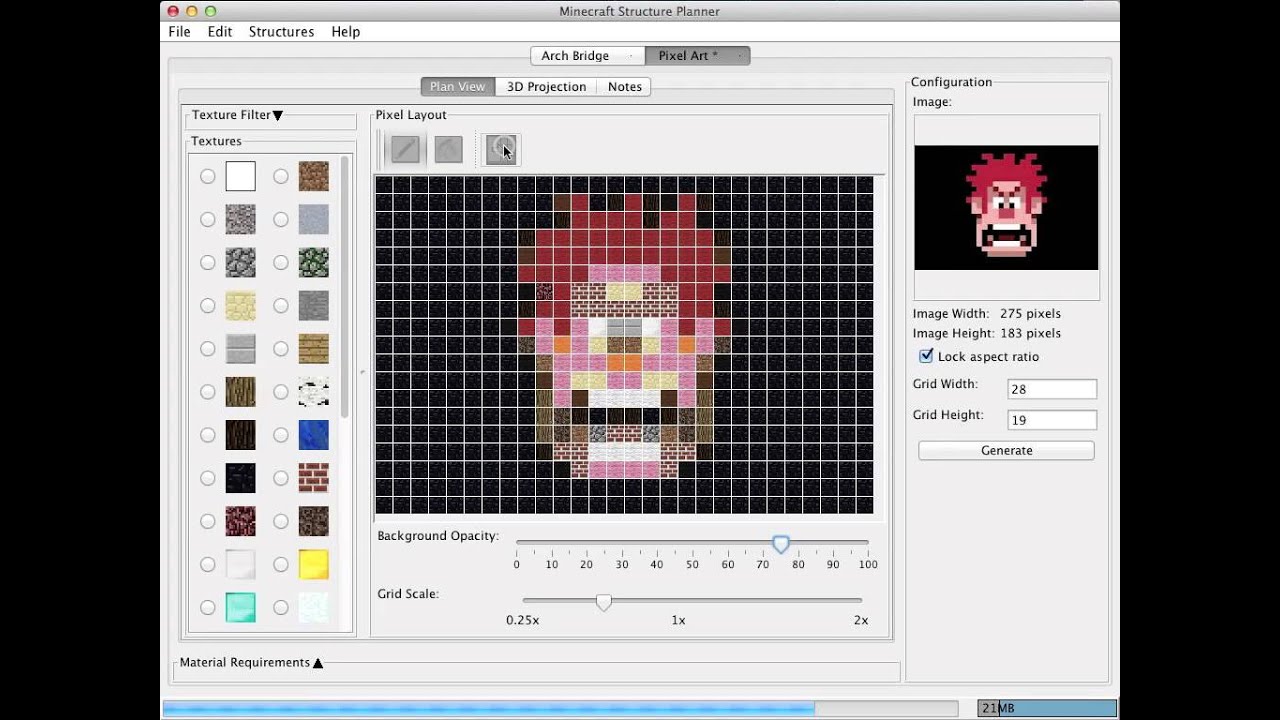Select radio button beside black obsidian texture
Screen dimensions: 1280x720
(x=207, y=478)
